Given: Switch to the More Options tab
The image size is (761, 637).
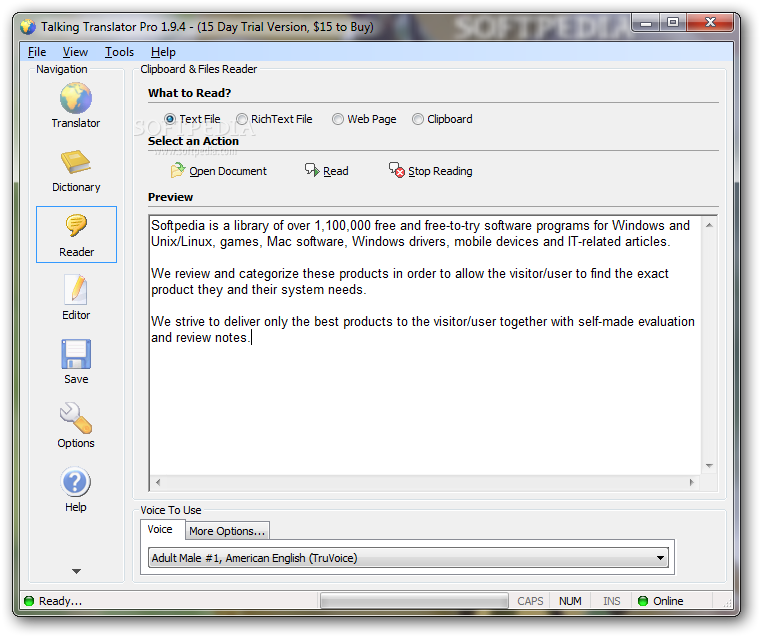Looking at the screenshot, I should [x=227, y=531].
